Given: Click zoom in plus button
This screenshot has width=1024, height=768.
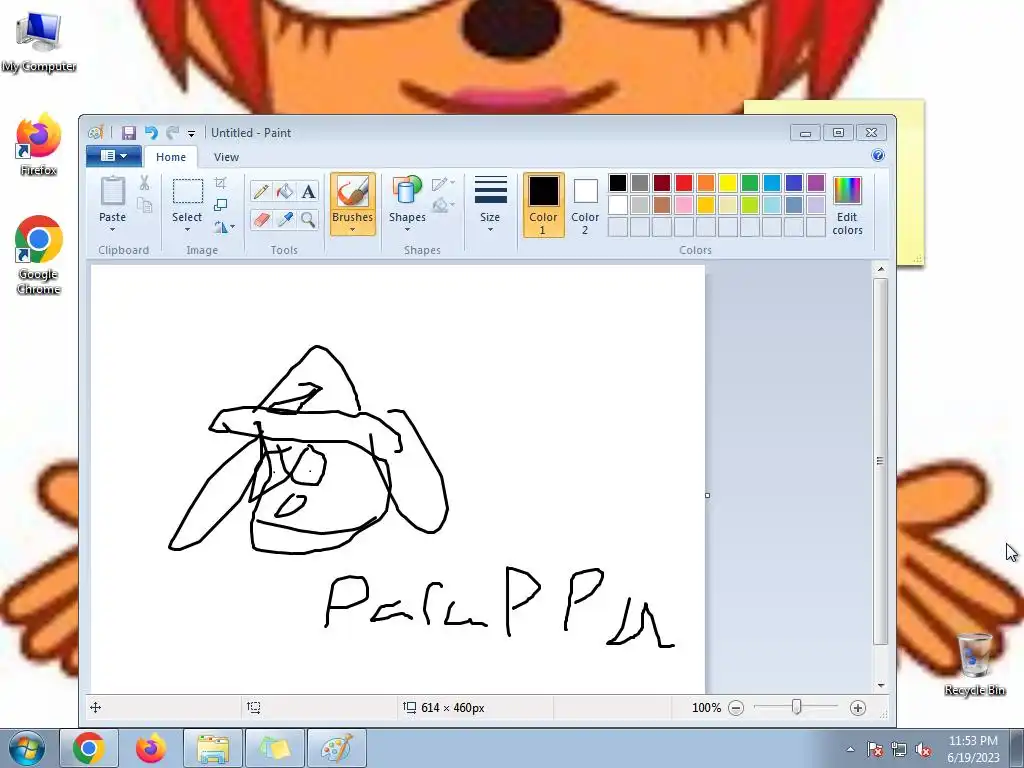Looking at the screenshot, I should tap(857, 708).
